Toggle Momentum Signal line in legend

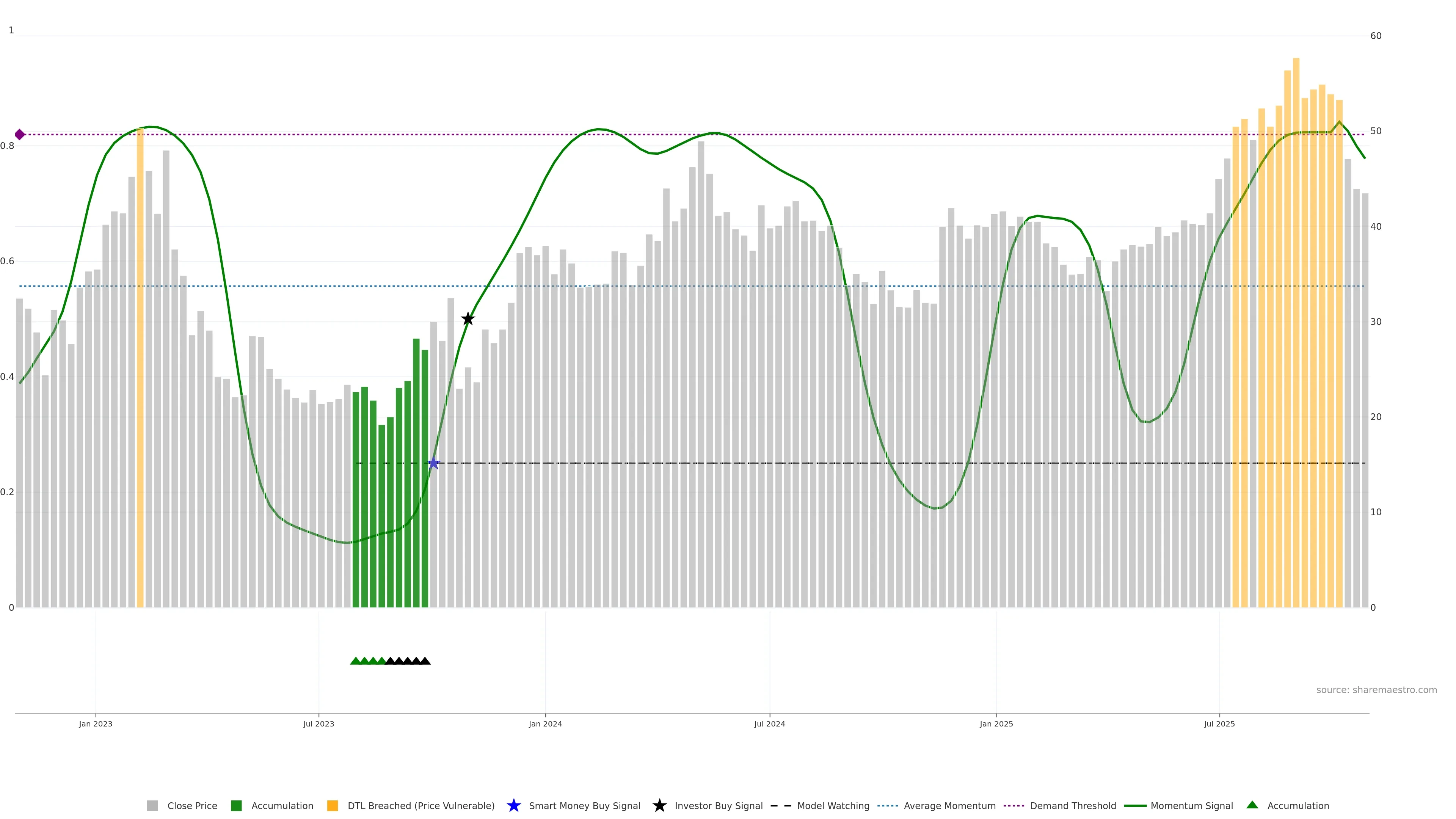(x=1191, y=806)
